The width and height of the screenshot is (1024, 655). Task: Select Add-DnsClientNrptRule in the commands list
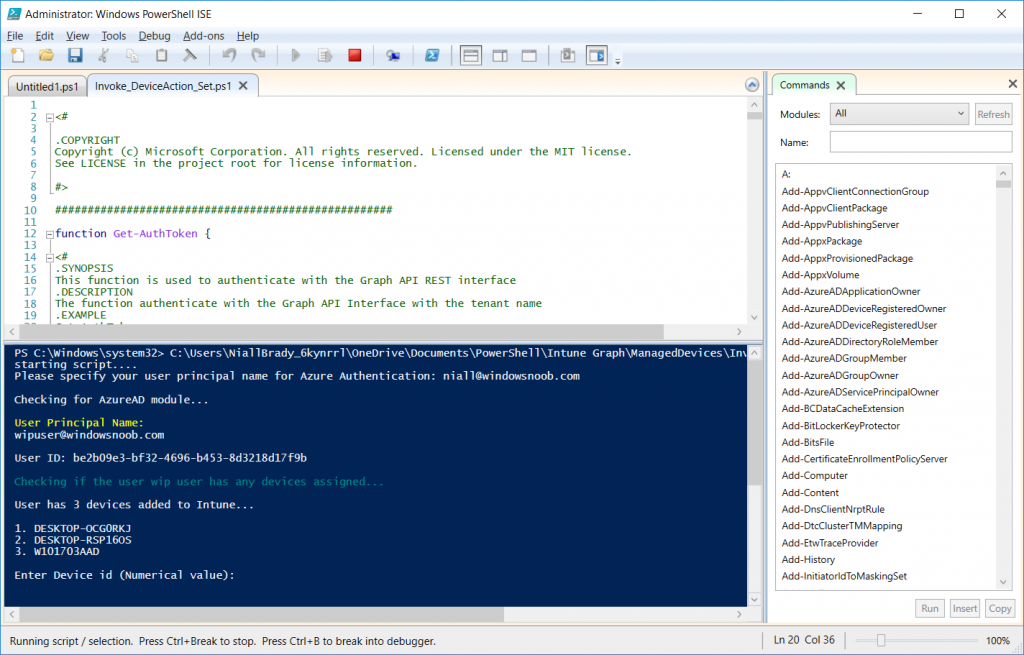[x=833, y=509]
